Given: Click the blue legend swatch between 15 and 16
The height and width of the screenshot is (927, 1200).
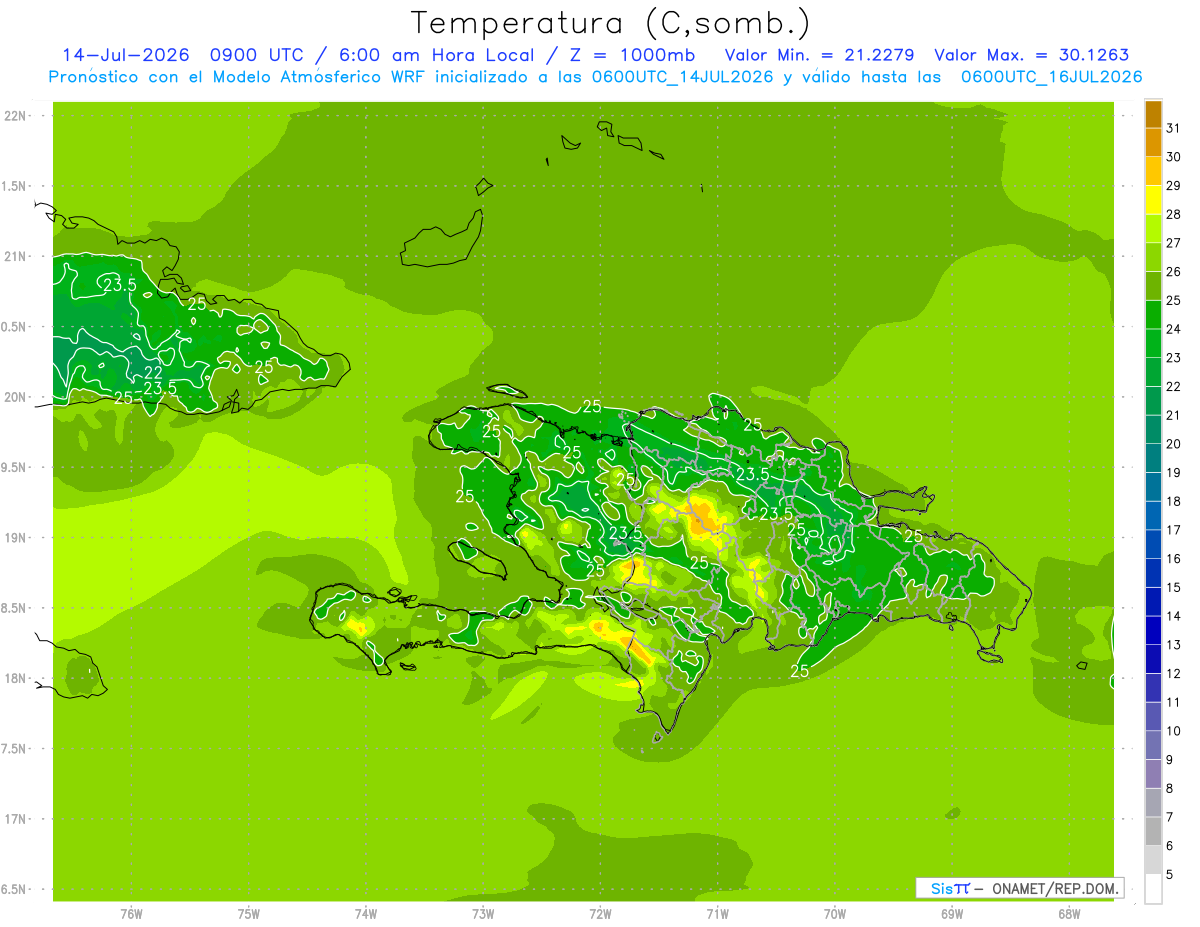Looking at the screenshot, I should click(1153, 573).
